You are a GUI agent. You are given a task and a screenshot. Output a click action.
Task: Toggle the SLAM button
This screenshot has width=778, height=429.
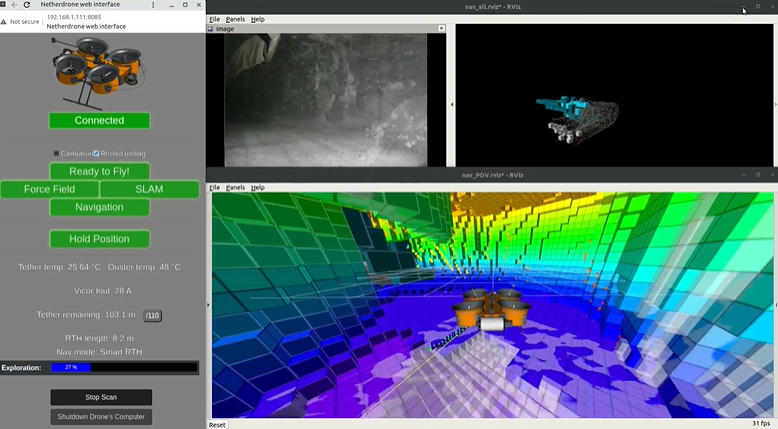coord(149,189)
